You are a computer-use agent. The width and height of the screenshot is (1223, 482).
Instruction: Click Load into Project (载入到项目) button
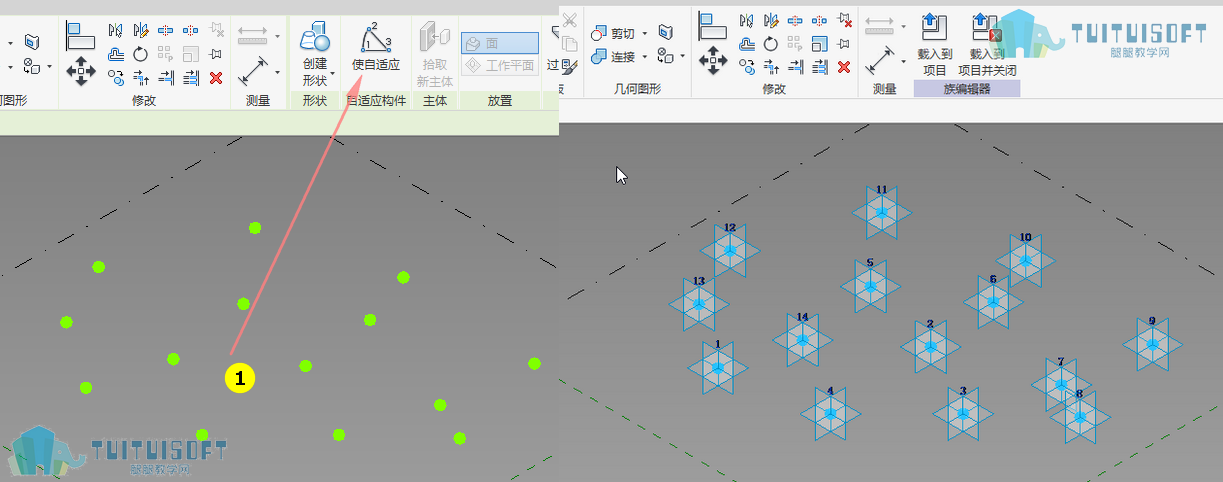click(935, 45)
